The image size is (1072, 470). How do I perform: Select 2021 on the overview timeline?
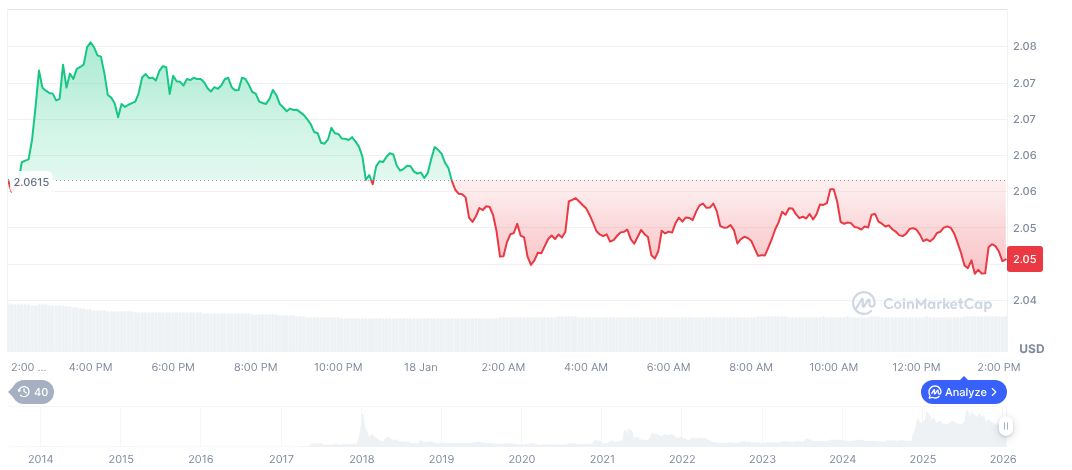click(602, 459)
